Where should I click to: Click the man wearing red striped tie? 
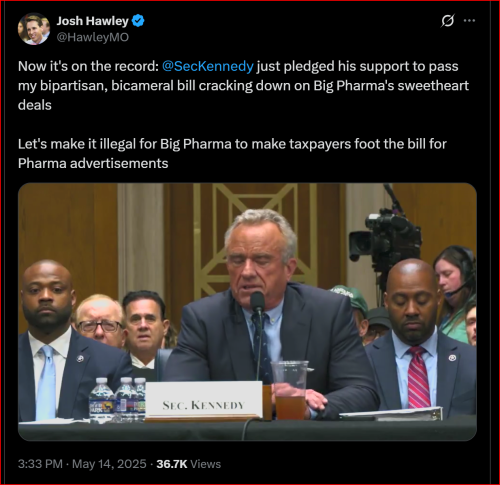coord(421,337)
